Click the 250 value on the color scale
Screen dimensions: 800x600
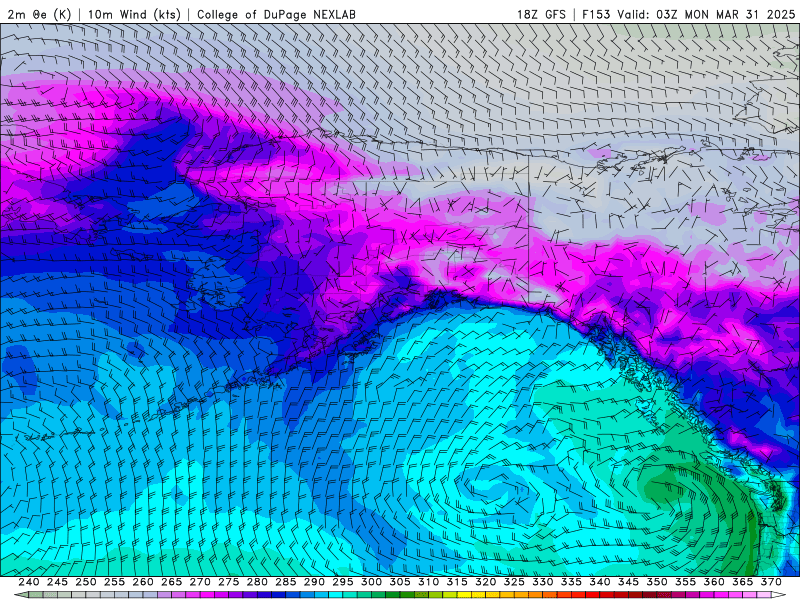coord(86,582)
